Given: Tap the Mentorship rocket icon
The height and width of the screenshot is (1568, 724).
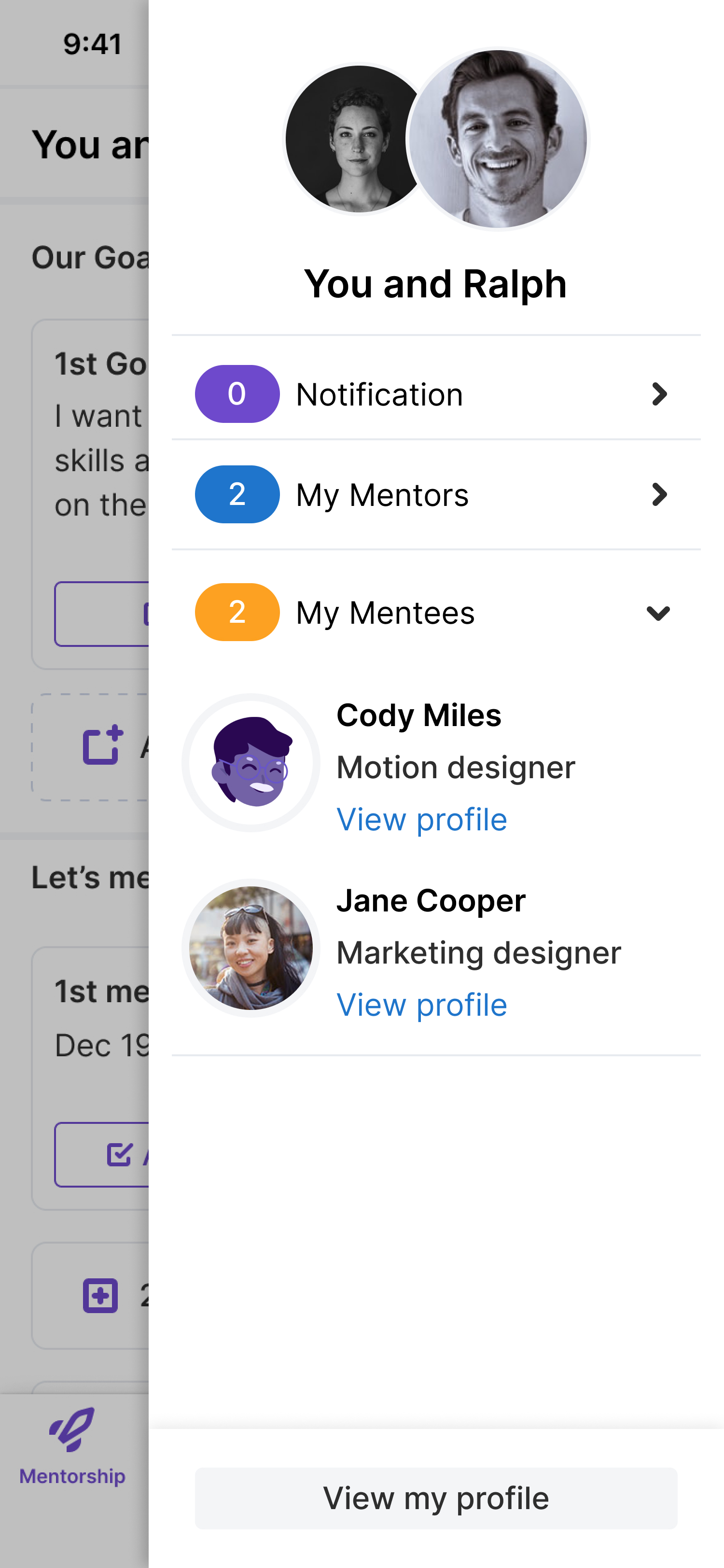Looking at the screenshot, I should (72, 1429).
